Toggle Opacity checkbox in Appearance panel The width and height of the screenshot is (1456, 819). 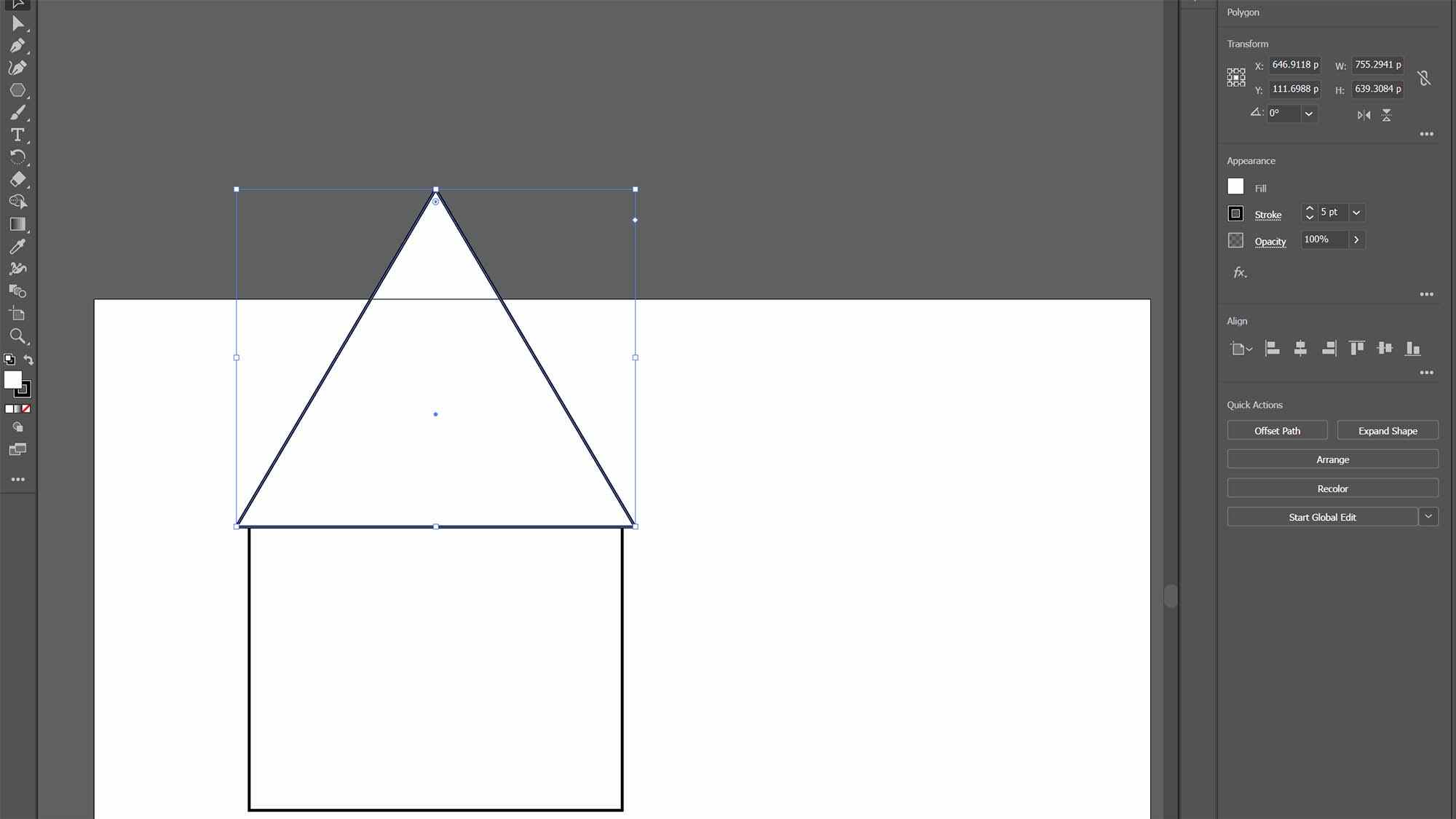(x=1236, y=239)
